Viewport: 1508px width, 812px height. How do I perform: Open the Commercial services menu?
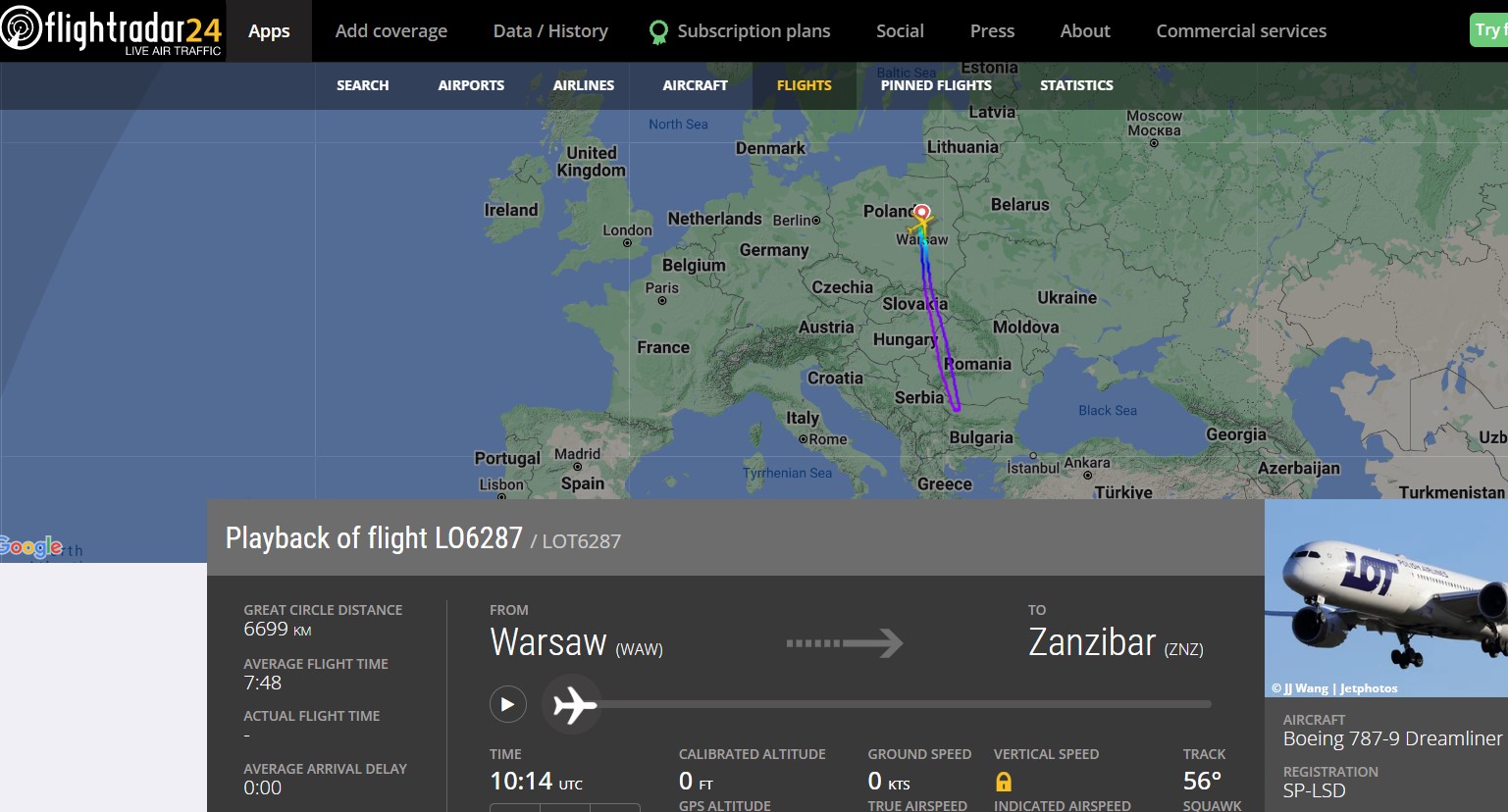click(1241, 30)
